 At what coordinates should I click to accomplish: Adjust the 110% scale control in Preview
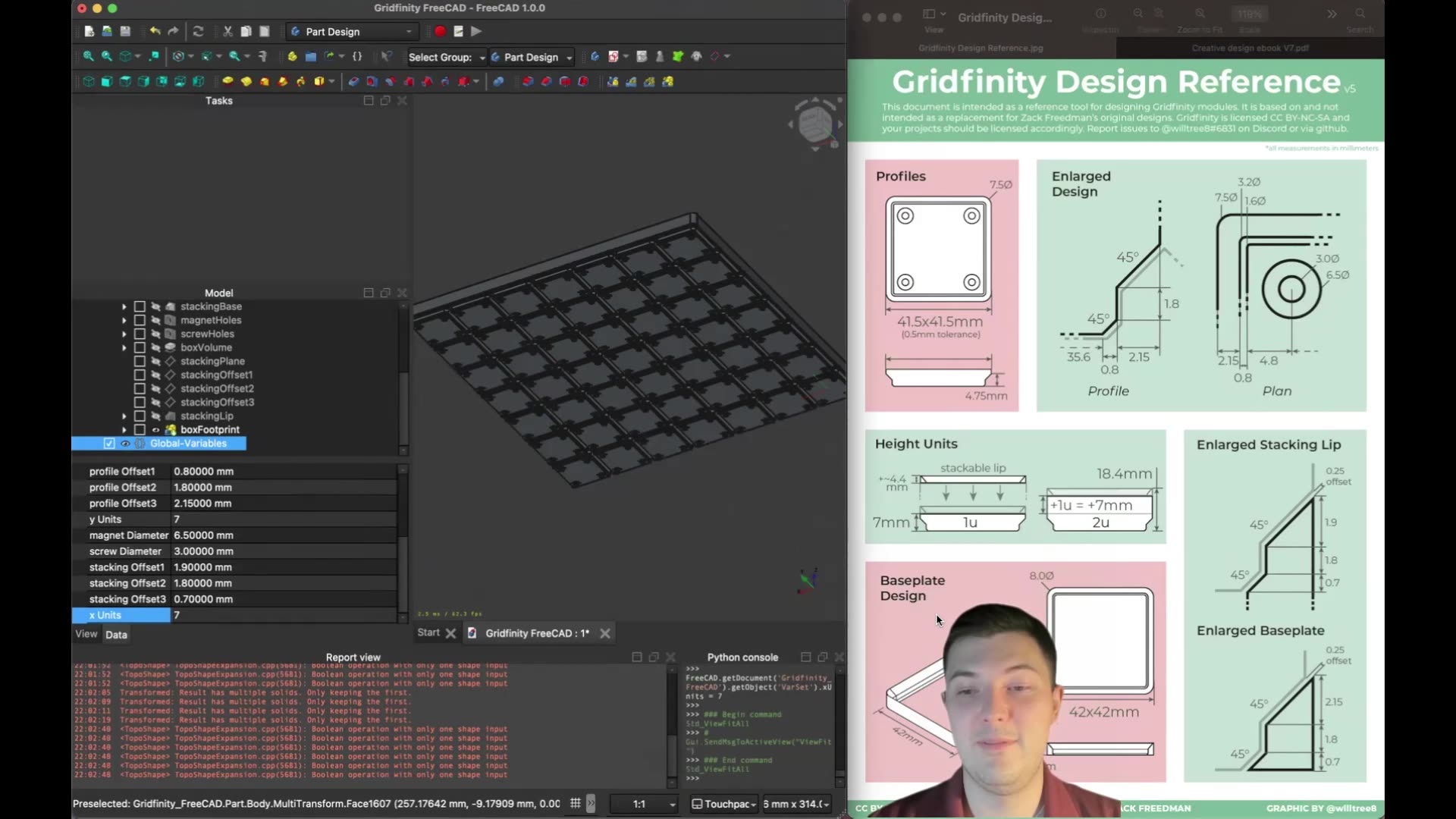pyautogui.click(x=1249, y=13)
